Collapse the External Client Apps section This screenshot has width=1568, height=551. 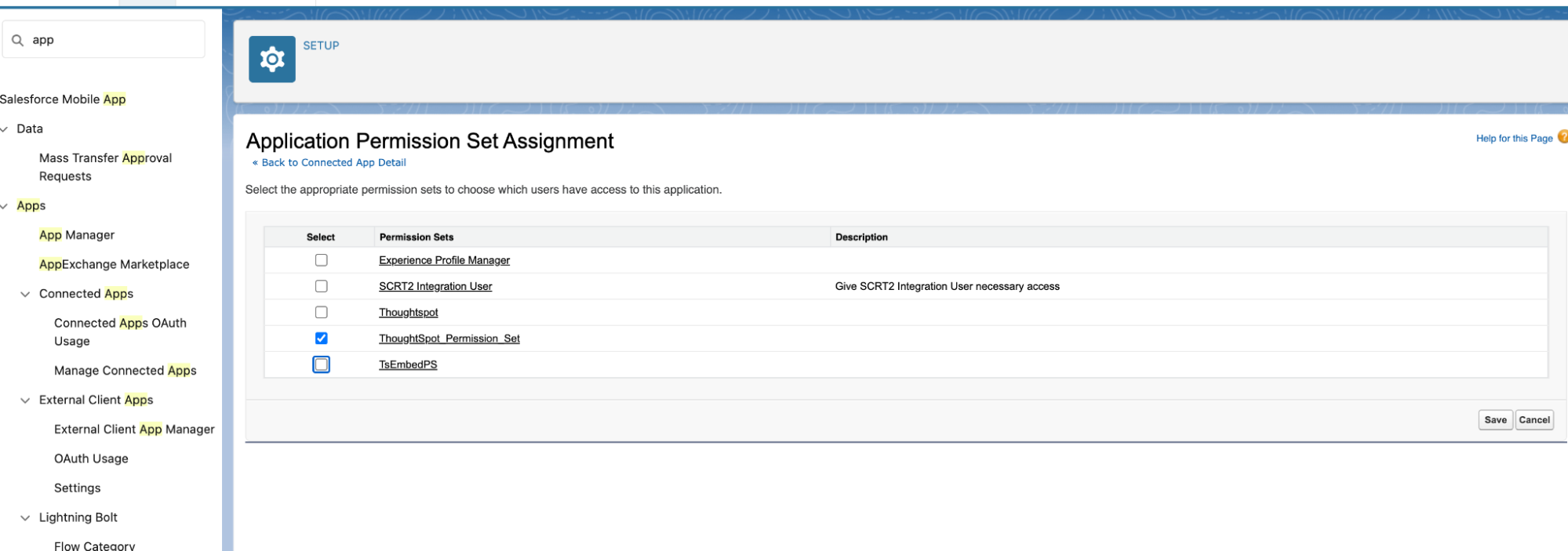point(25,401)
